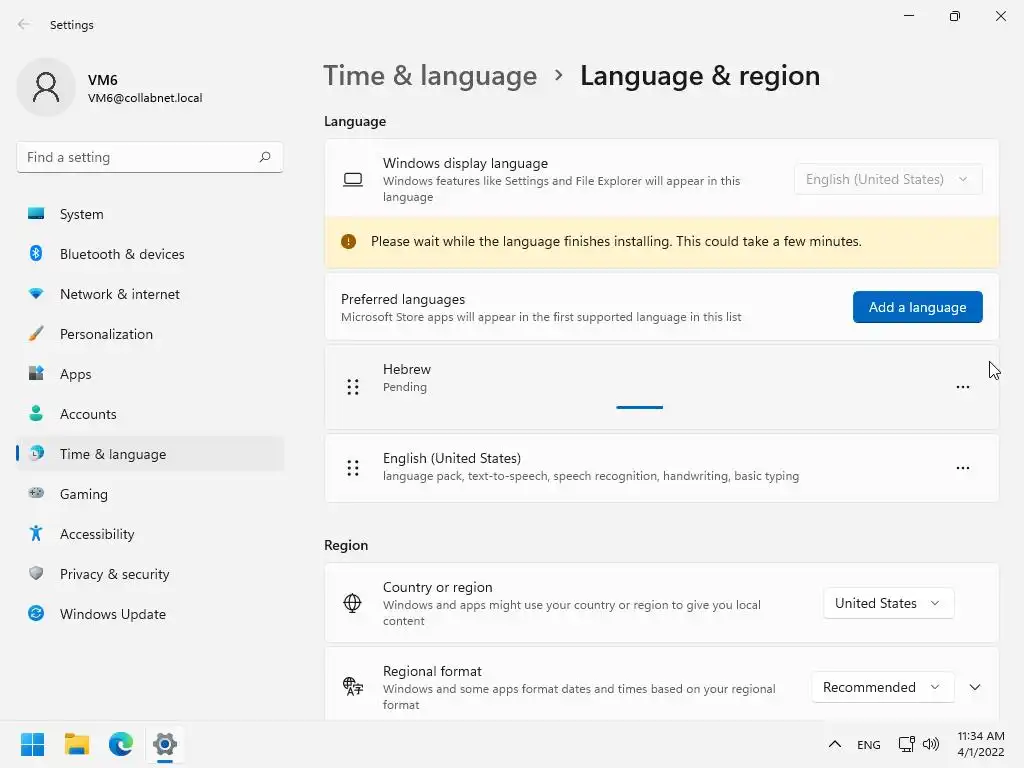This screenshot has width=1024, height=768.
Task: Click the Add a language button
Action: 917,307
